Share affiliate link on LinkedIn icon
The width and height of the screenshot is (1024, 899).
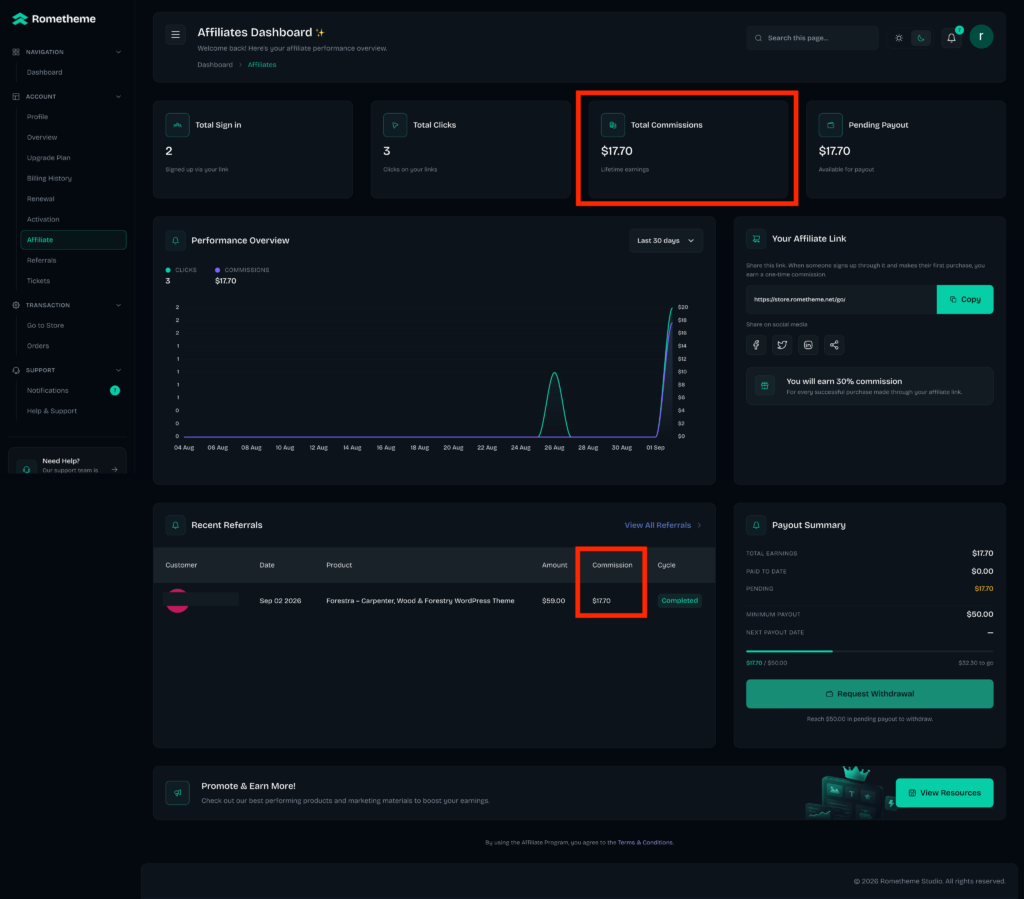tap(808, 345)
